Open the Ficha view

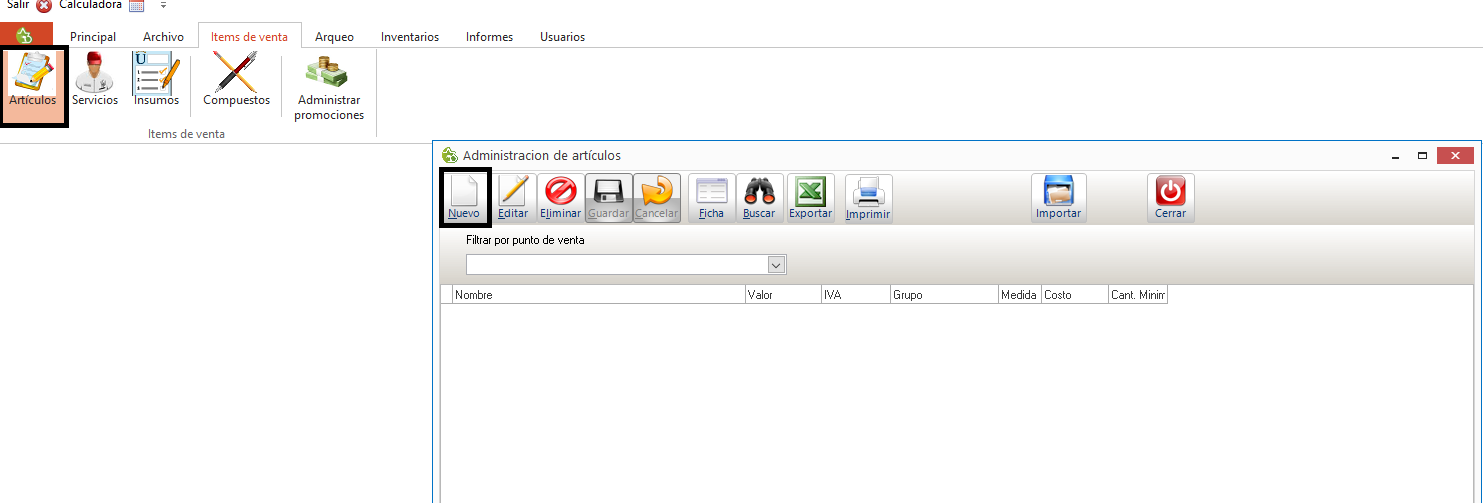[x=711, y=197]
